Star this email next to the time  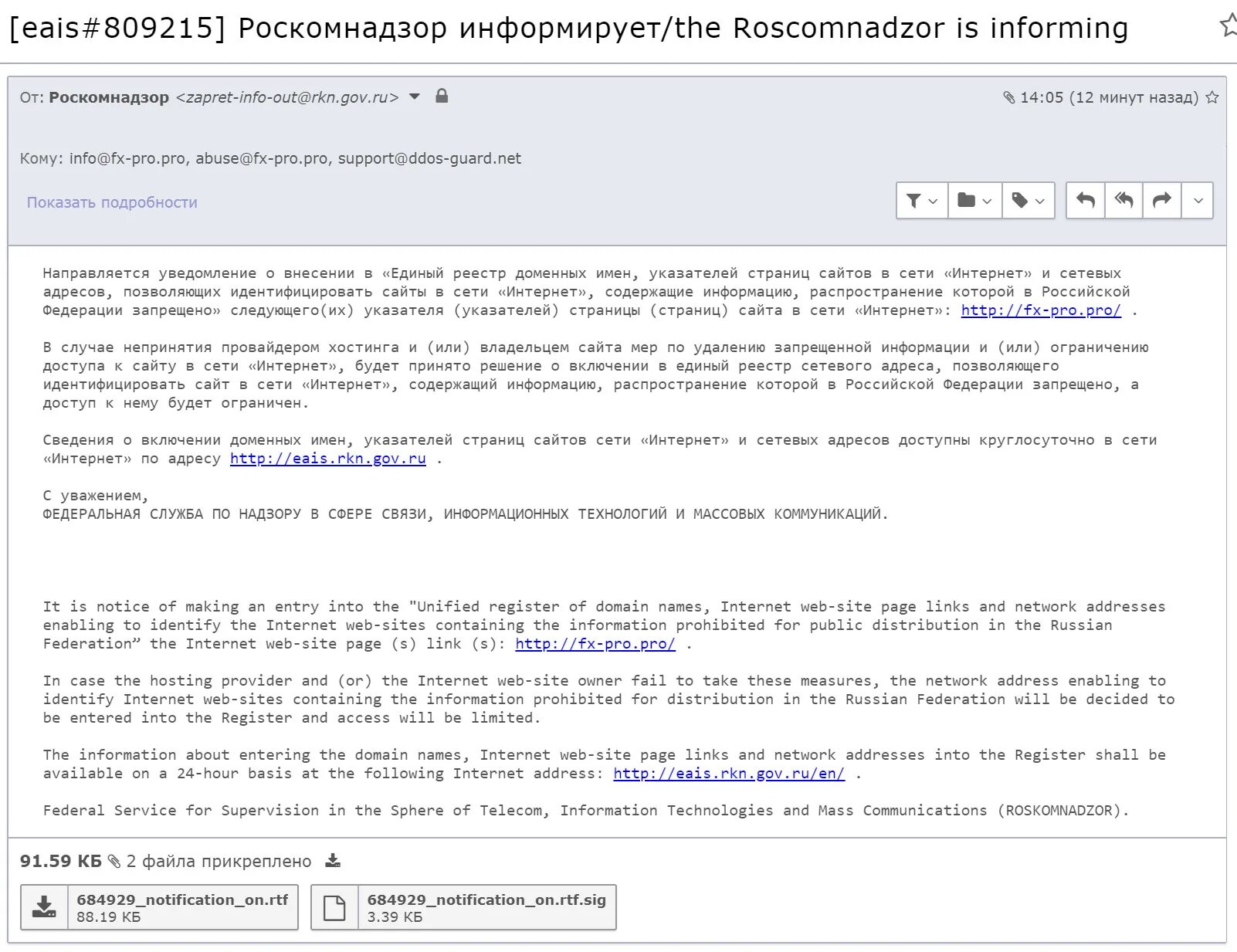coord(1212,97)
